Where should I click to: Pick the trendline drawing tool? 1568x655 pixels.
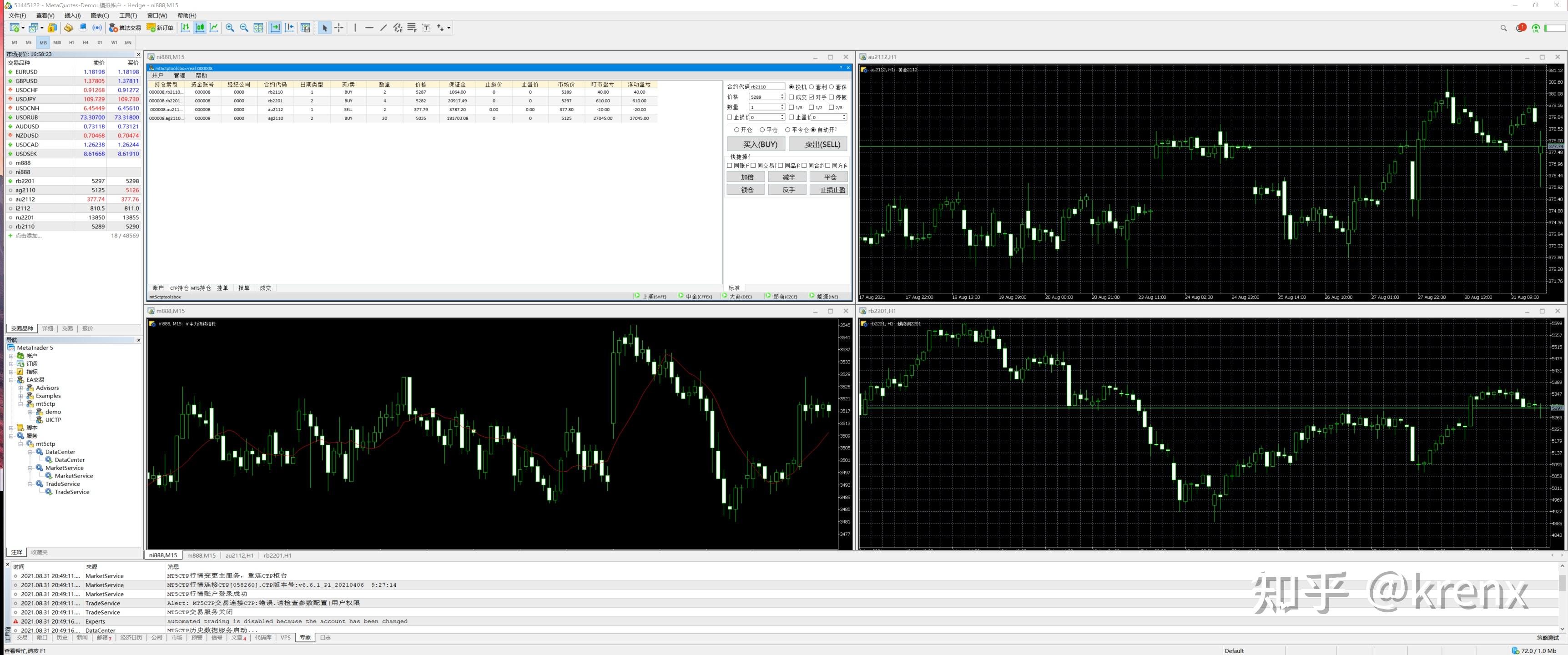pos(383,28)
